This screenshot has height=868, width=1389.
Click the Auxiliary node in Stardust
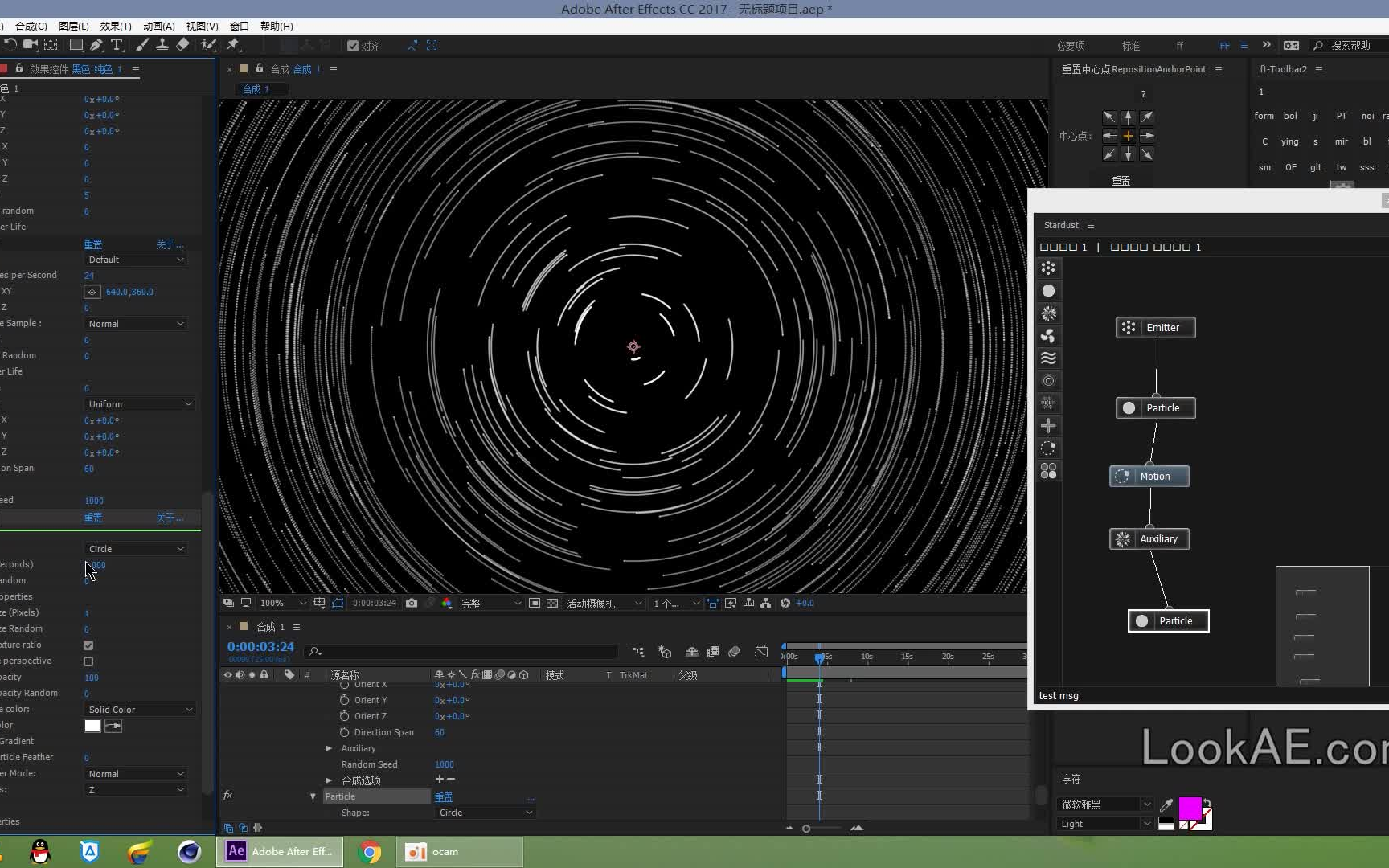pyautogui.click(x=1149, y=539)
